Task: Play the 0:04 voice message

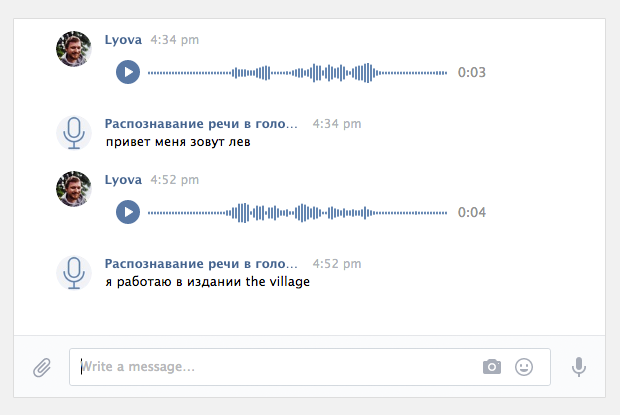Action: coord(128,212)
